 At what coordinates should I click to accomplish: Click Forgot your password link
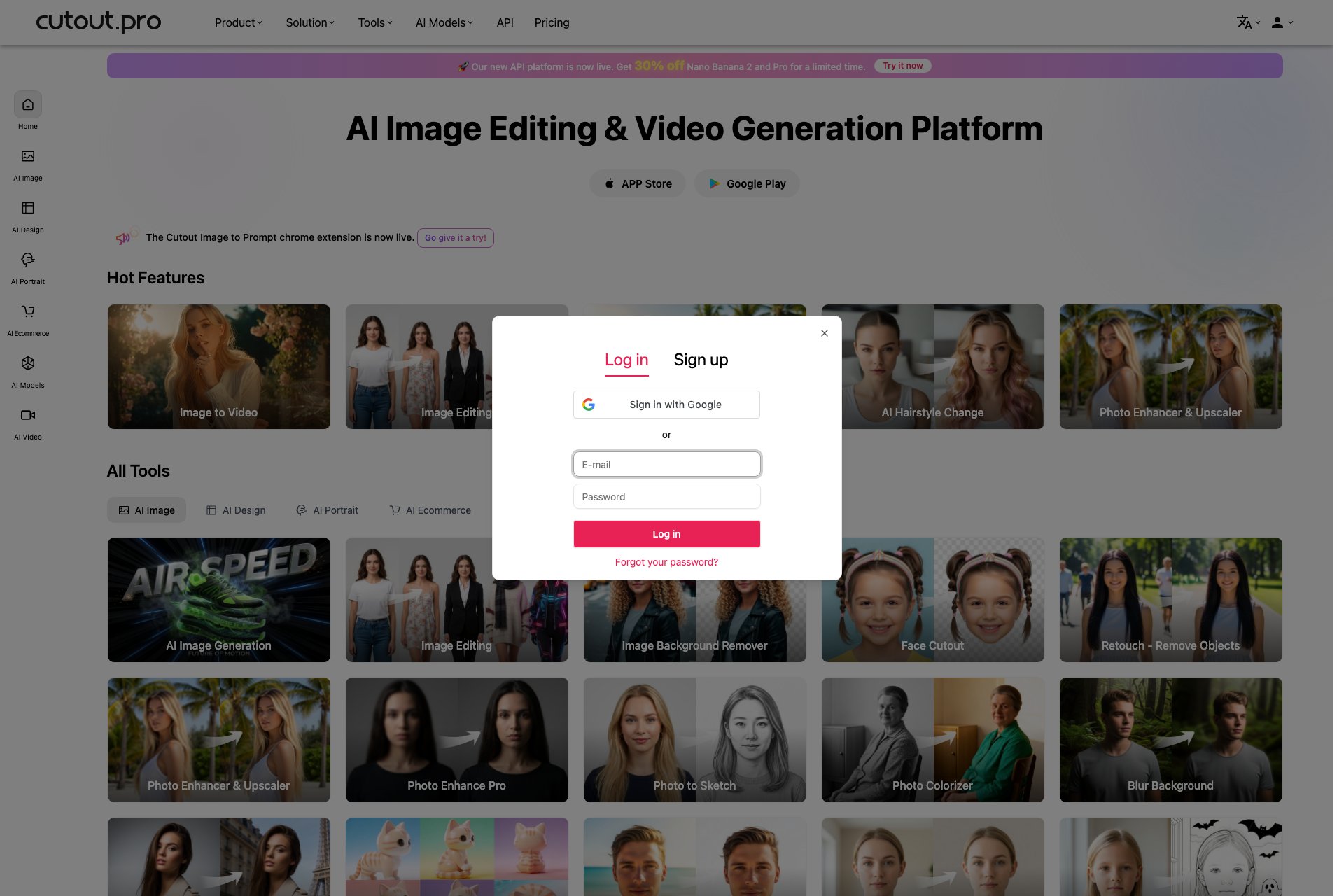[x=666, y=562]
